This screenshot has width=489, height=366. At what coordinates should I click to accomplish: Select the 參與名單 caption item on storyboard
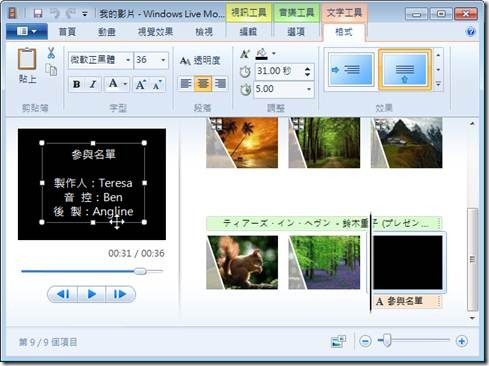(407, 301)
